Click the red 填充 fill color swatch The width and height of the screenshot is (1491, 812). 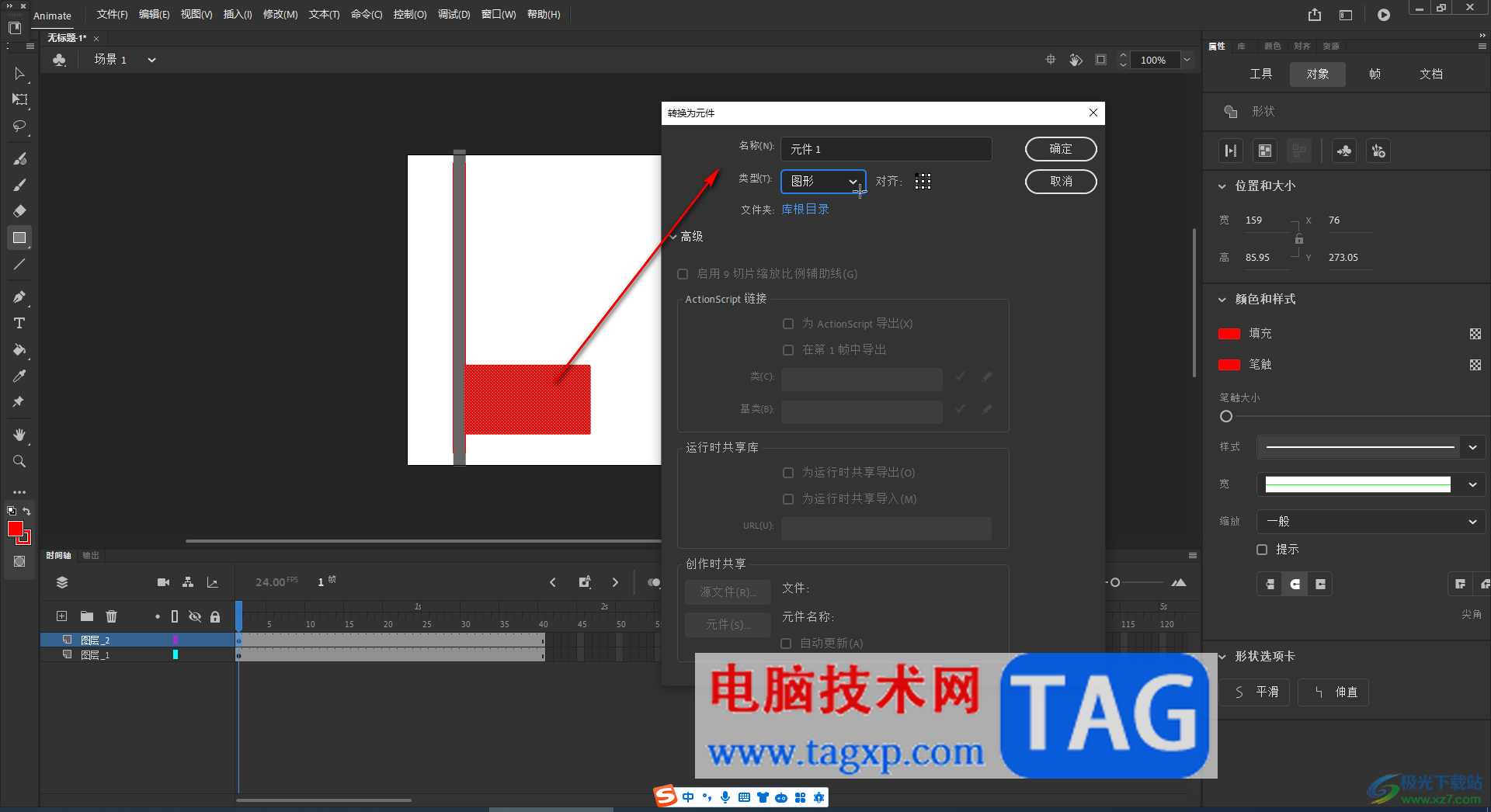coord(1229,334)
